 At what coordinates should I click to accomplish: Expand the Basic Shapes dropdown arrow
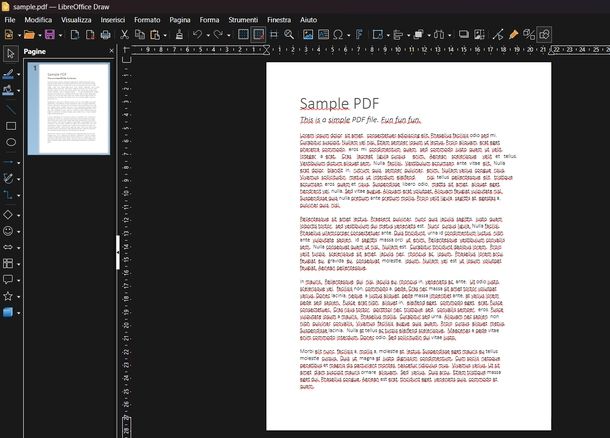(x=18, y=215)
